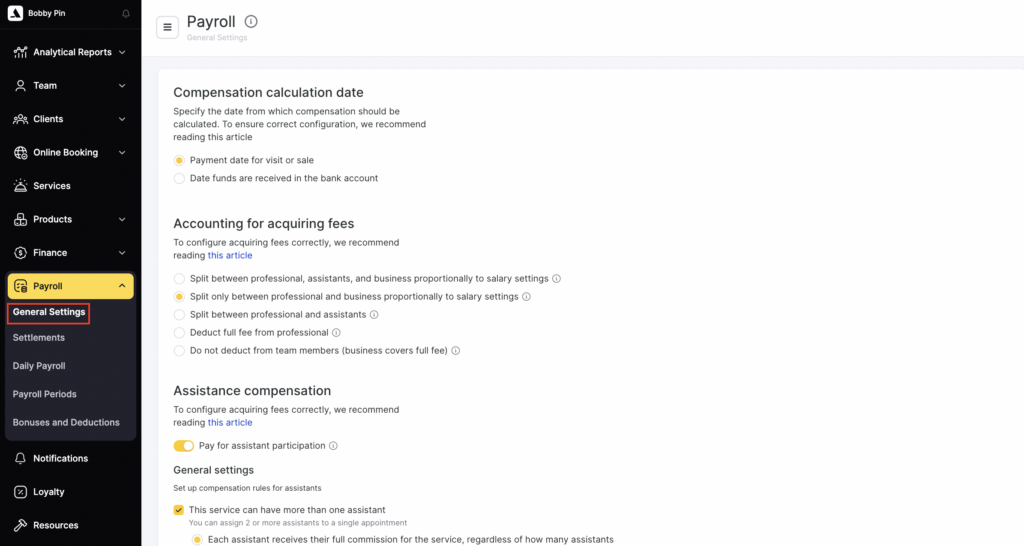Select 'Date funds are received in bank account'

pos(180,178)
